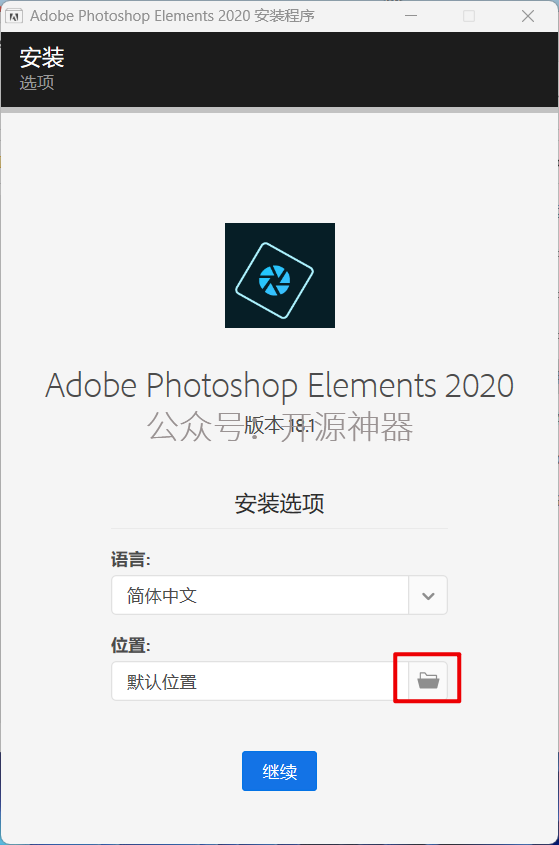The image size is (559, 845).
Task: Click the 语言 field label
Action: tap(130, 559)
